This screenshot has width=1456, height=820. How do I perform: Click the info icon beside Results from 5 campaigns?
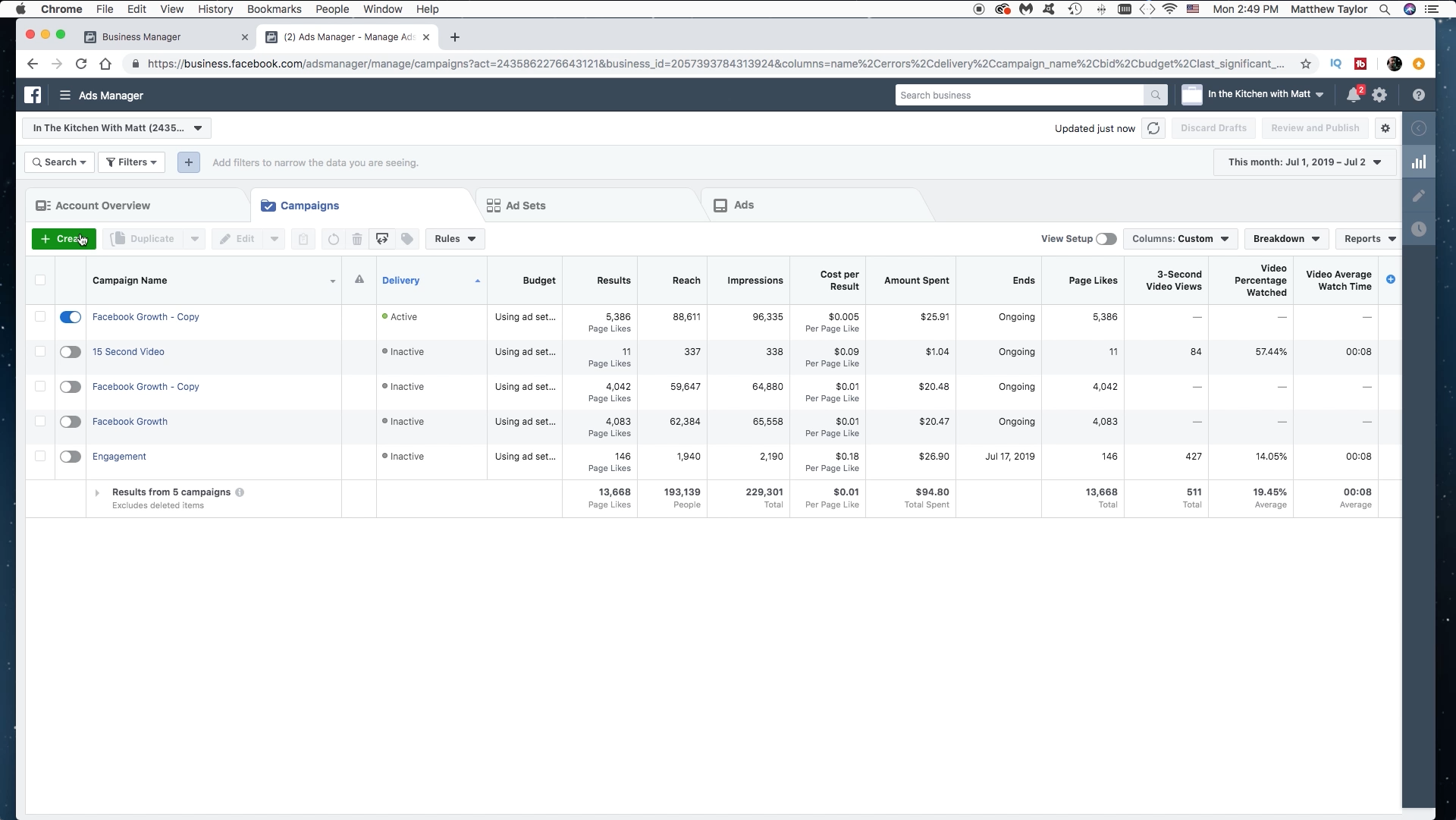pyautogui.click(x=240, y=492)
